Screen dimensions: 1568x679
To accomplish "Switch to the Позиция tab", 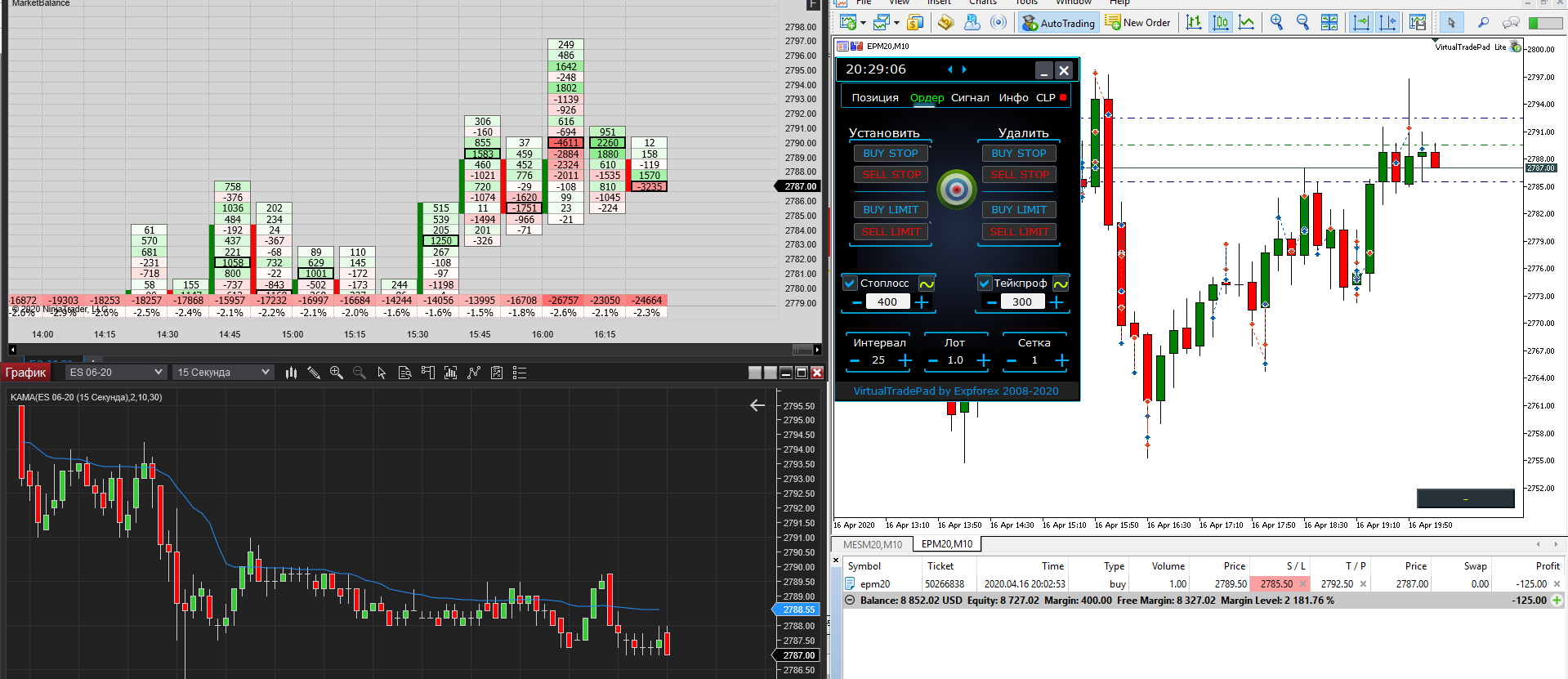I will (x=875, y=98).
